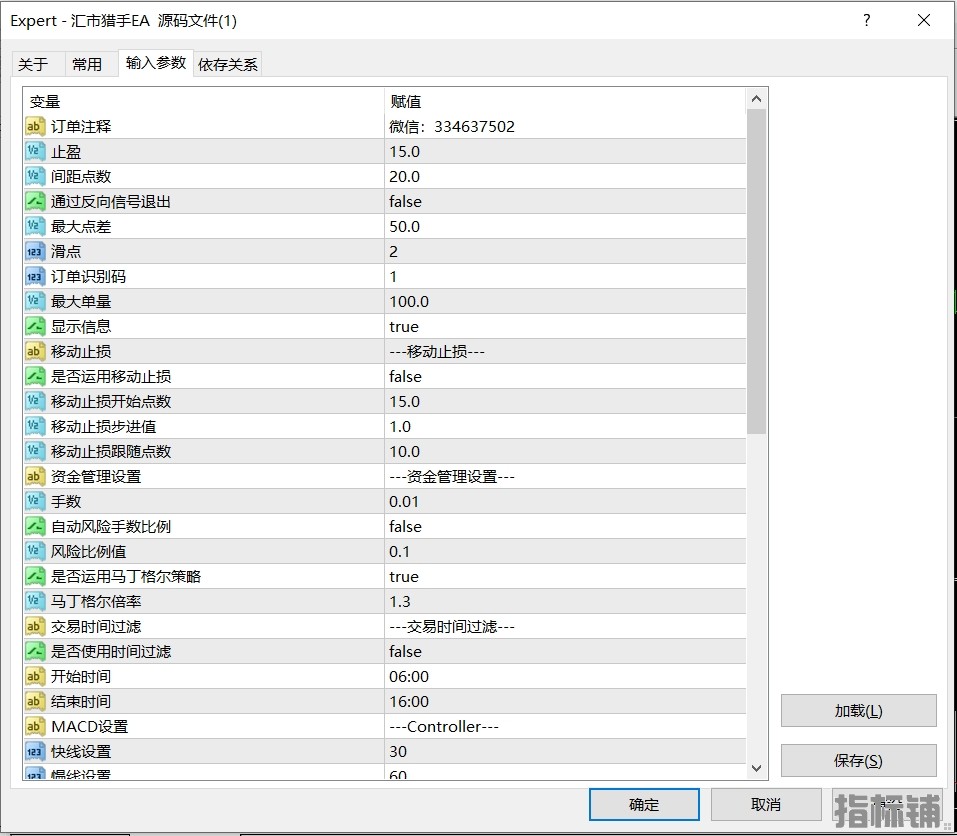This screenshot has width=957, height=836.
Task: Select the 是否运用移动止损 value false
Action: 405,377
